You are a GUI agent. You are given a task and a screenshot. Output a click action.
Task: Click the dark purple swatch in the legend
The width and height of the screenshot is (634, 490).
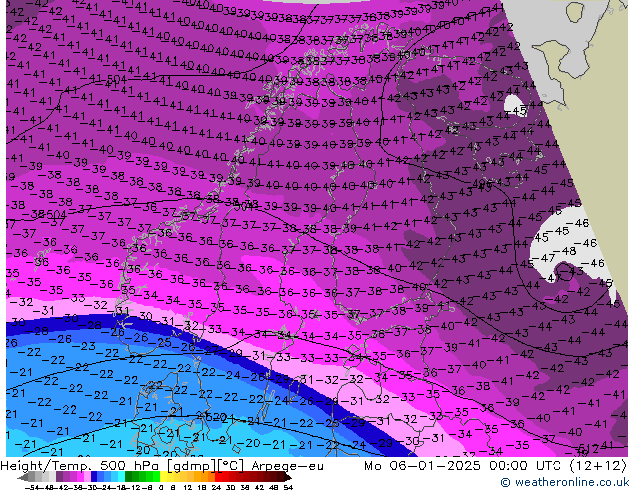point(59,477)
